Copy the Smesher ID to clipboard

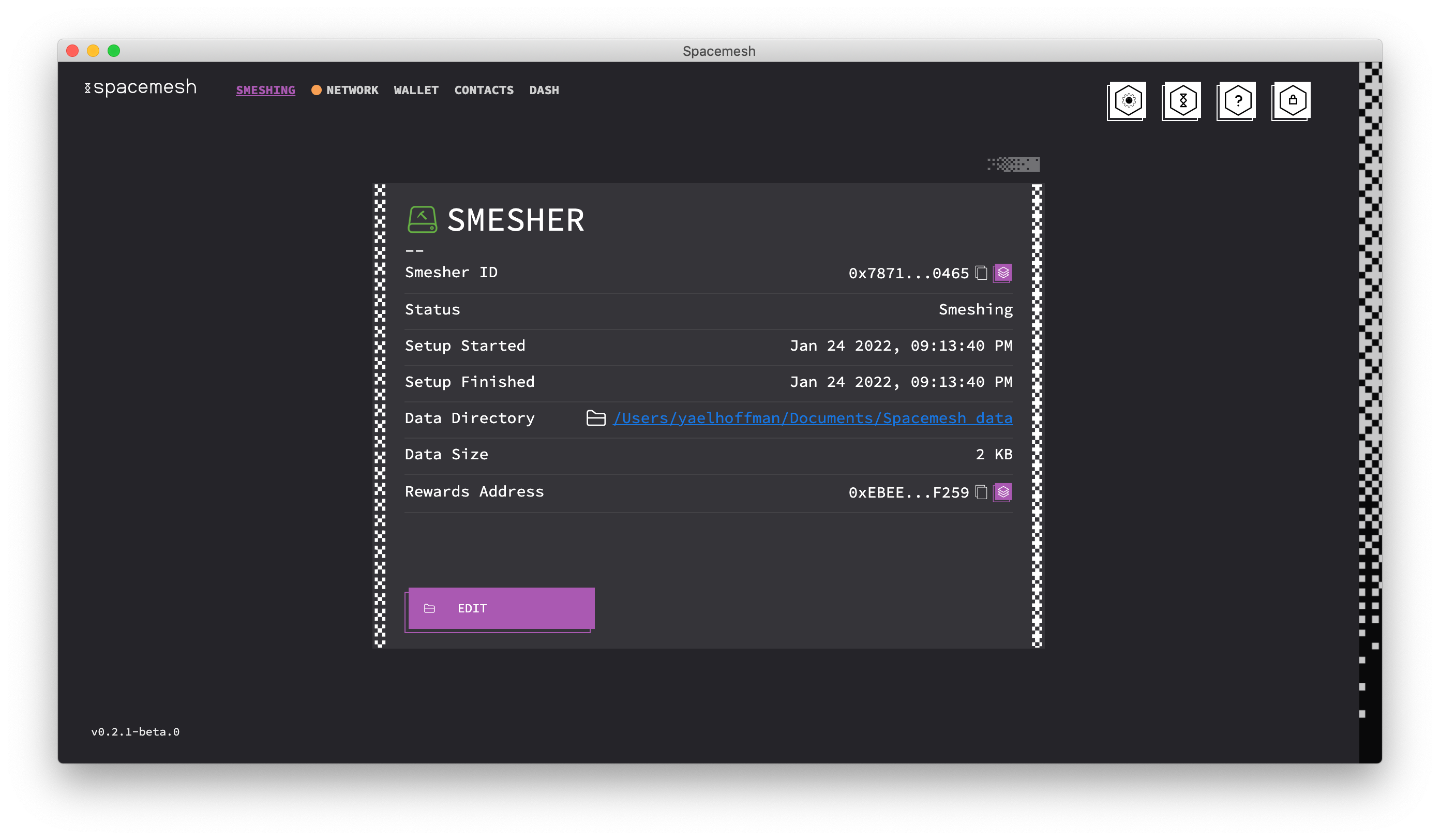coord(982,273)
